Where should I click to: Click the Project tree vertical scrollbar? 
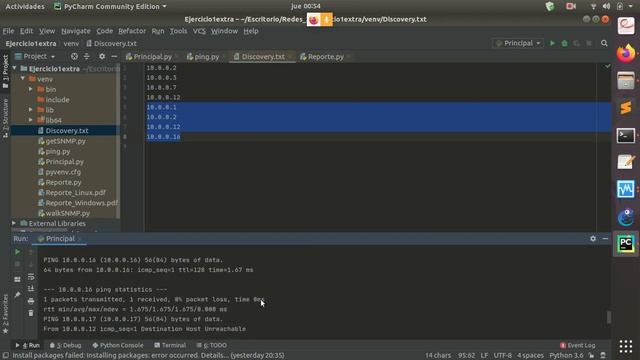(118, 141)
